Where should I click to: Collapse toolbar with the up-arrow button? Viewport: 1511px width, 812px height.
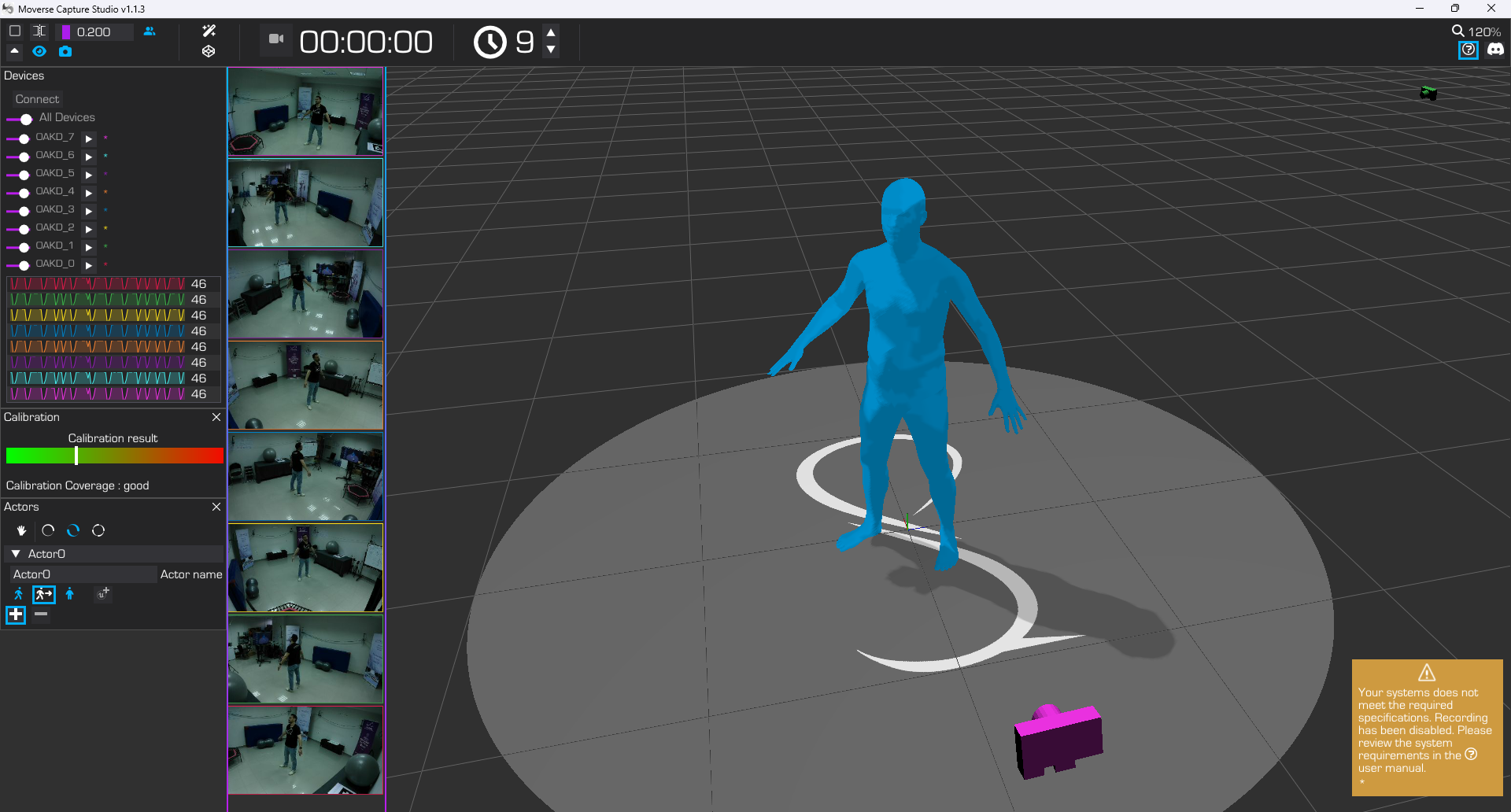tap(14, 51)
